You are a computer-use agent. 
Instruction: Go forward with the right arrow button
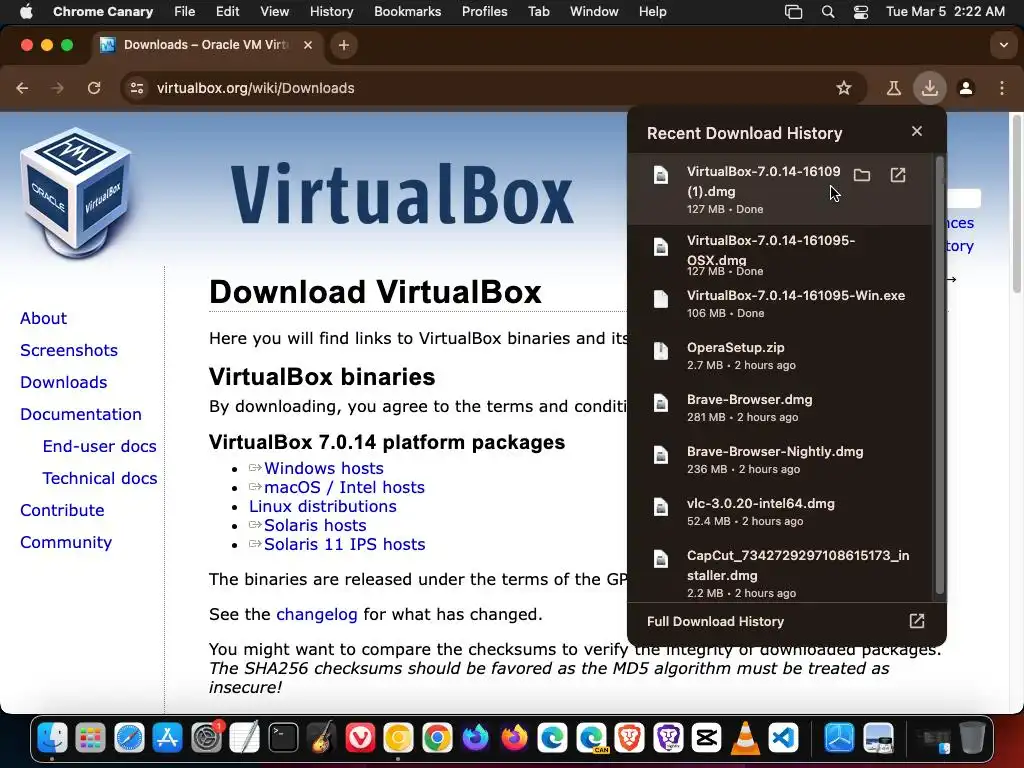(58, 88)
